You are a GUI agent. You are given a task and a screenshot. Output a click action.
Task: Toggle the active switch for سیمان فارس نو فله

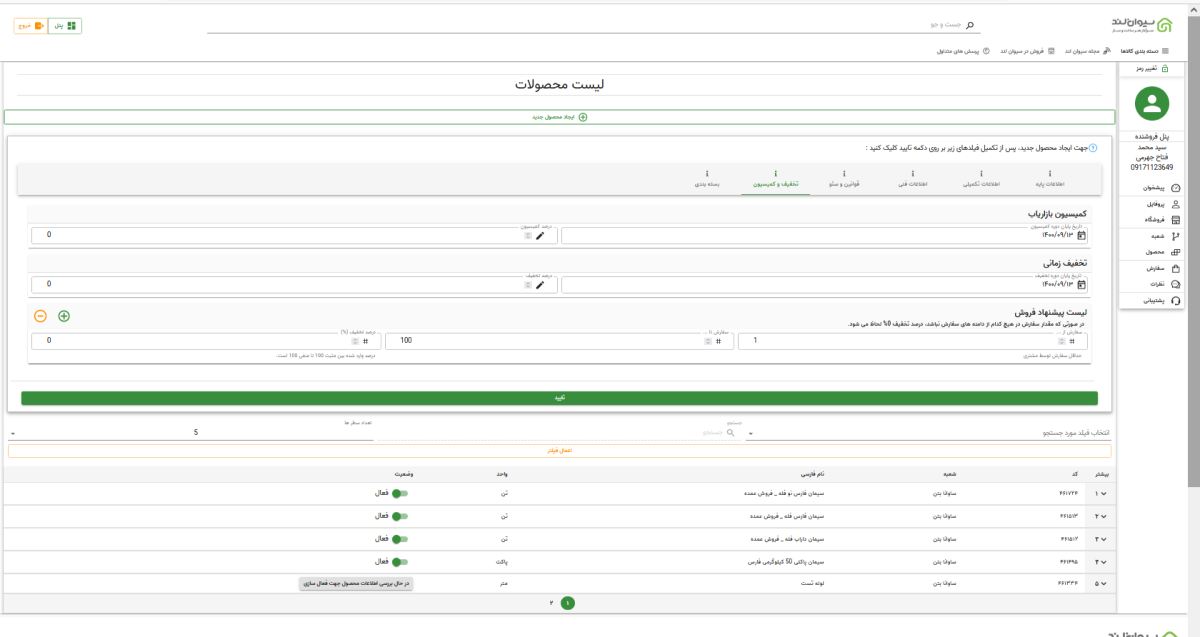pyautogui.click(x=400, y=493)
